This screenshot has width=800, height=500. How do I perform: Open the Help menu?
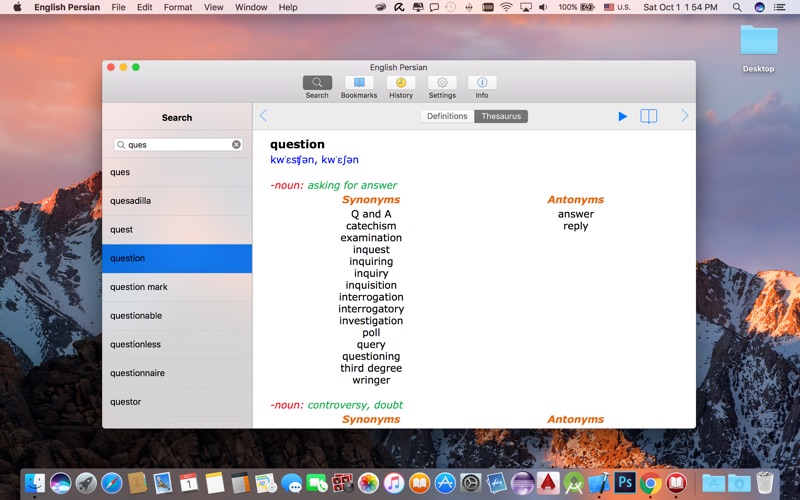(x=288, y=7)
